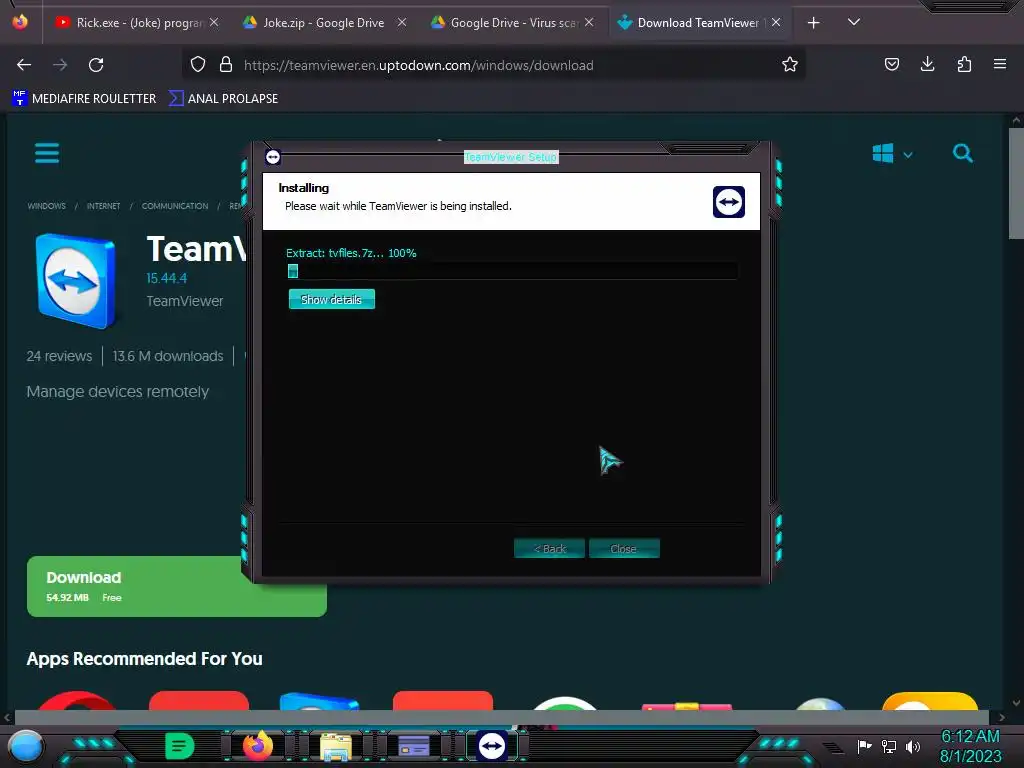Open the Firefox downloads panel
The height and width of the screenshot is (768, 1024).
(x=927, y=64)
